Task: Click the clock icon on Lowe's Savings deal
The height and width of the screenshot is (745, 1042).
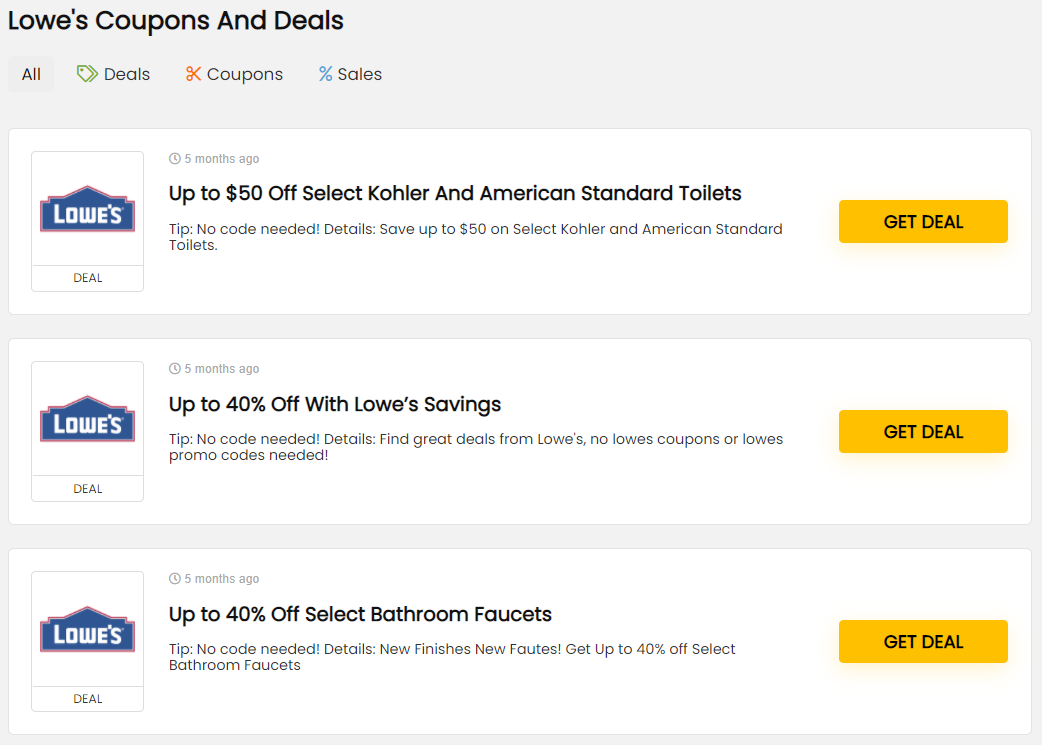Action: (x=175, y=369)
